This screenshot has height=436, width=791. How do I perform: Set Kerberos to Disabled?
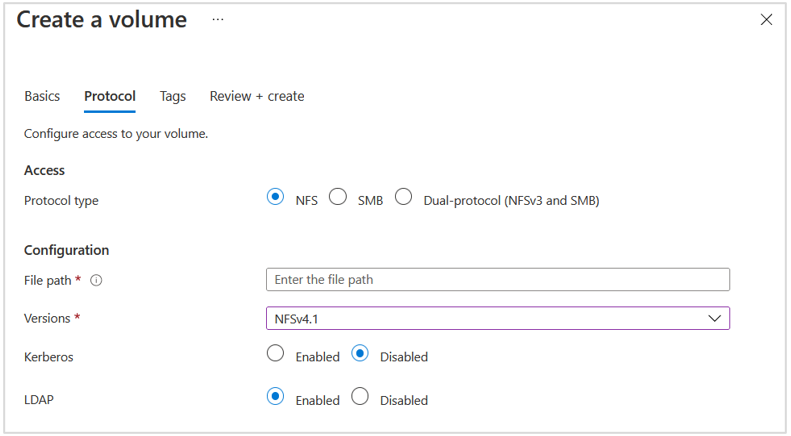click(360, 354)
